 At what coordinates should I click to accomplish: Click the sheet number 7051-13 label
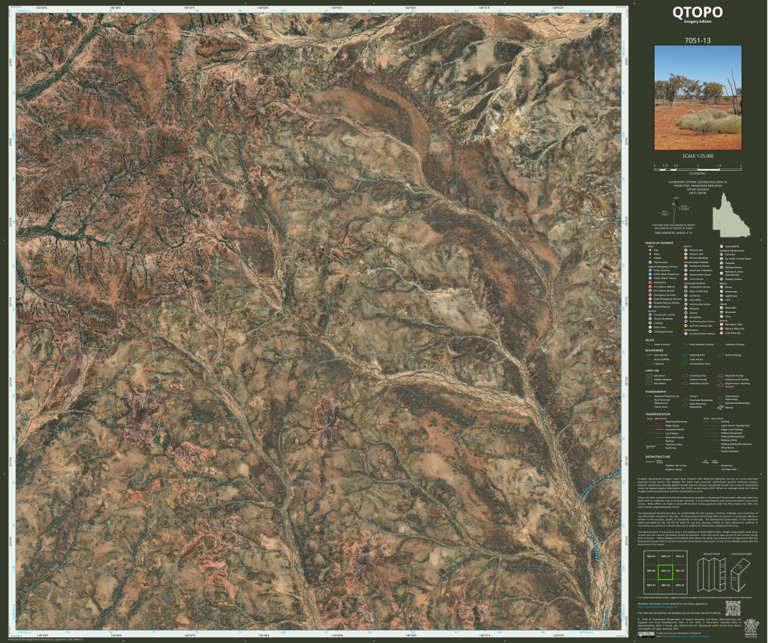click(697, 40)
